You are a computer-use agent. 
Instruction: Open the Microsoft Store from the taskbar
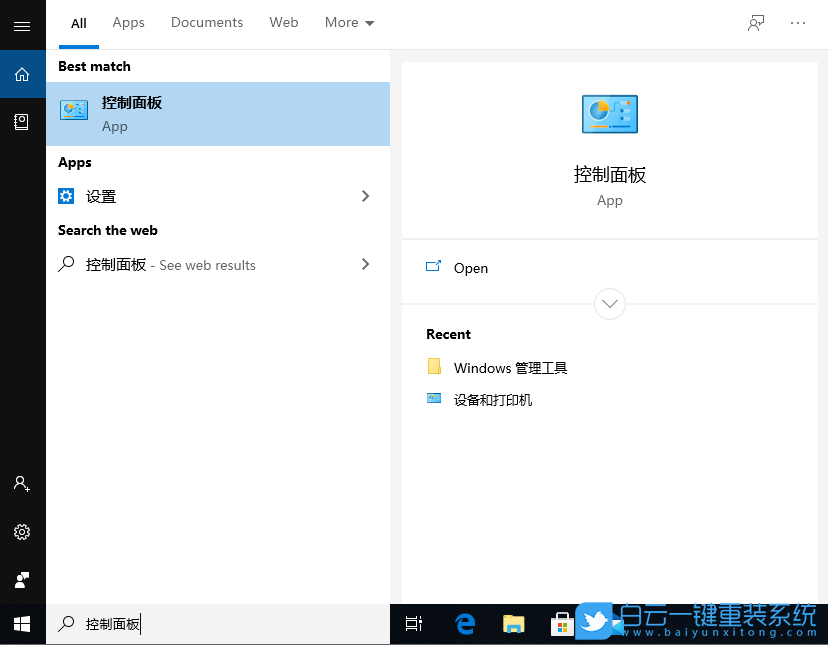pos(562,623)
